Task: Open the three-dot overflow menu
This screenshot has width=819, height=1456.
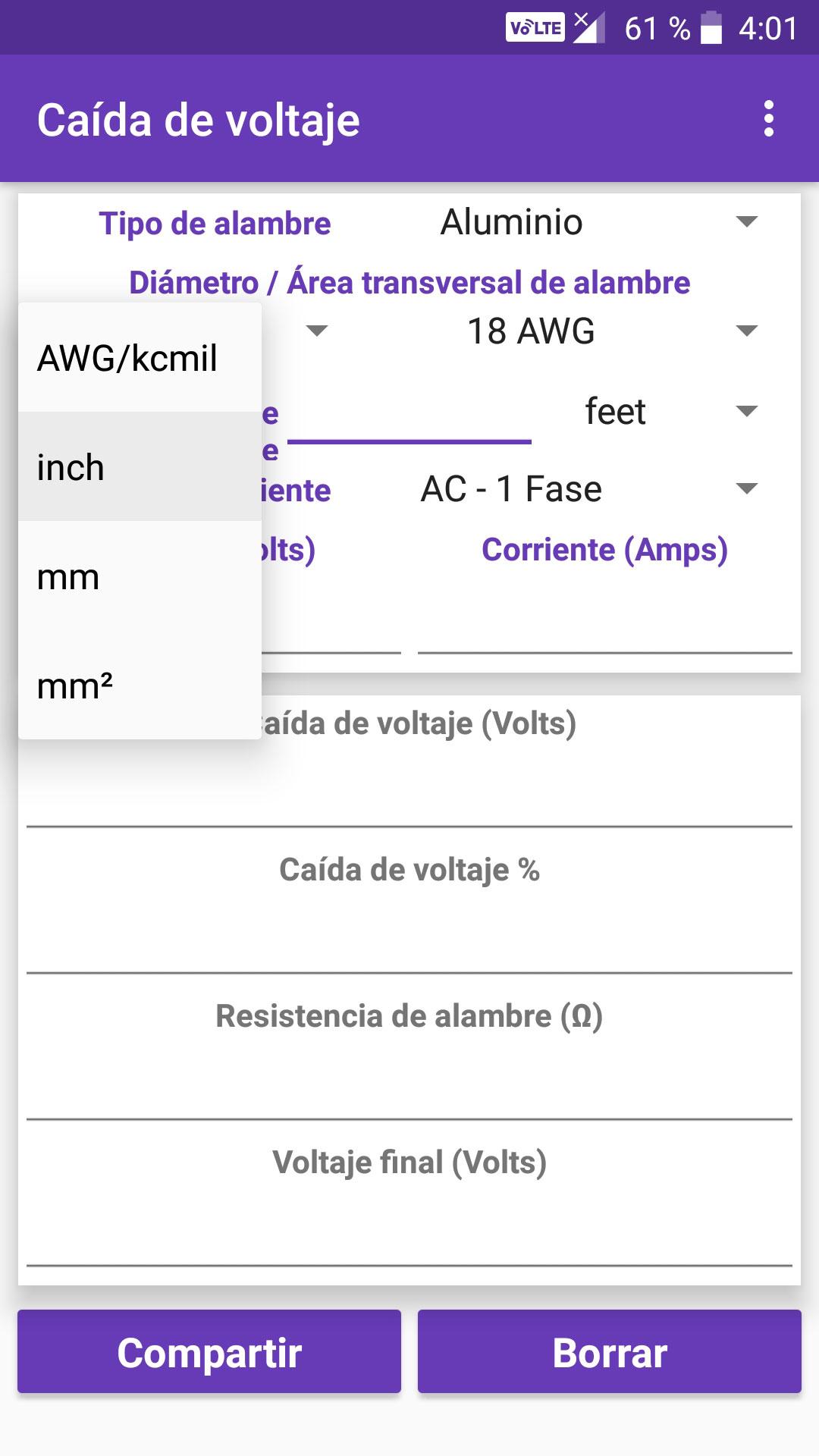Action: (769, 119)
